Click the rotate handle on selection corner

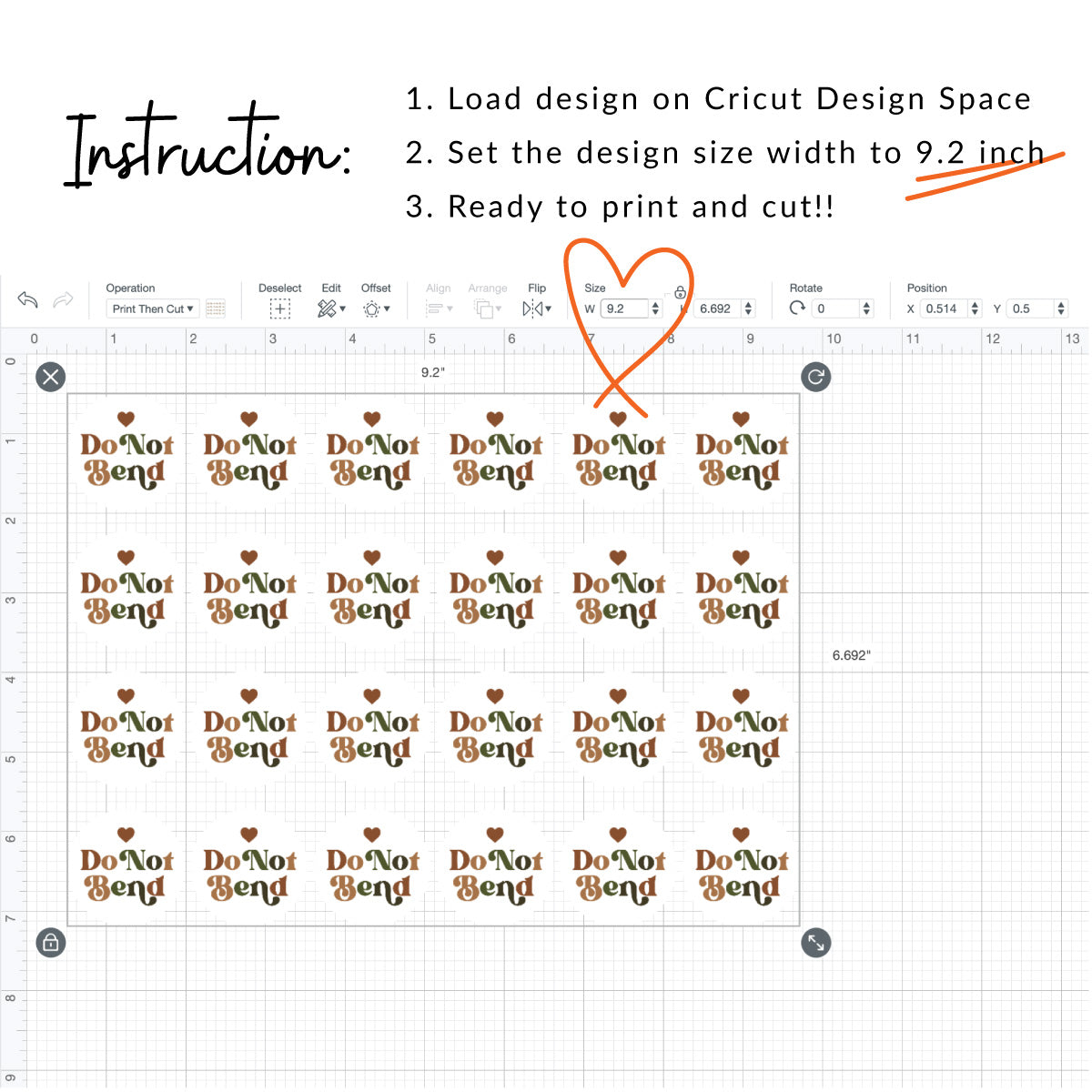coord(816,377)
